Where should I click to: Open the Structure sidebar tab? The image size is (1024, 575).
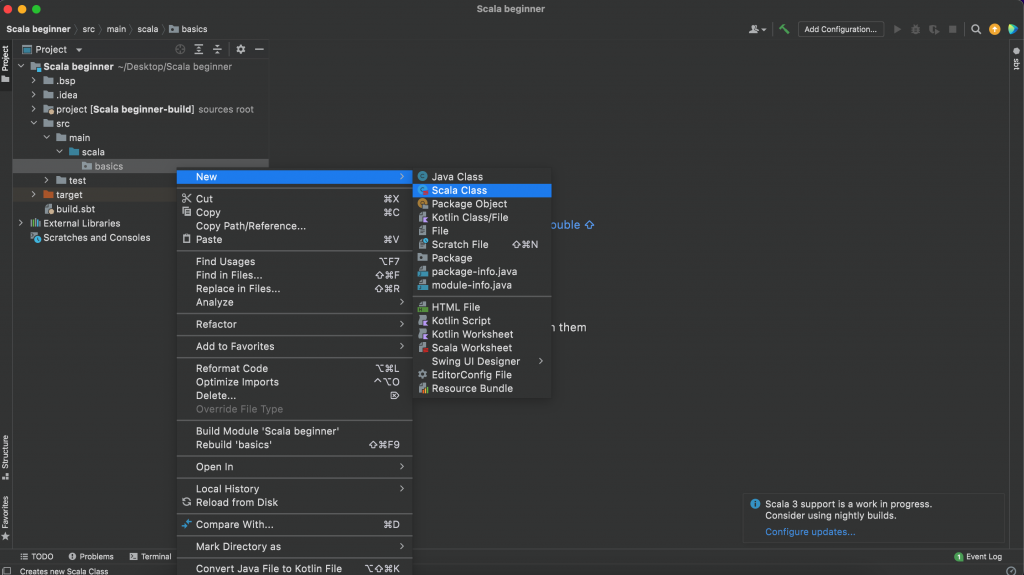[5, 457]
